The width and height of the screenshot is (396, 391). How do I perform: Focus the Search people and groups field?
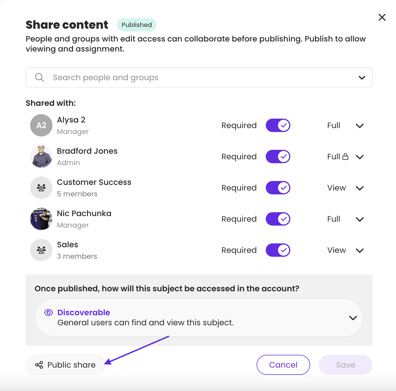pos(199,77)
